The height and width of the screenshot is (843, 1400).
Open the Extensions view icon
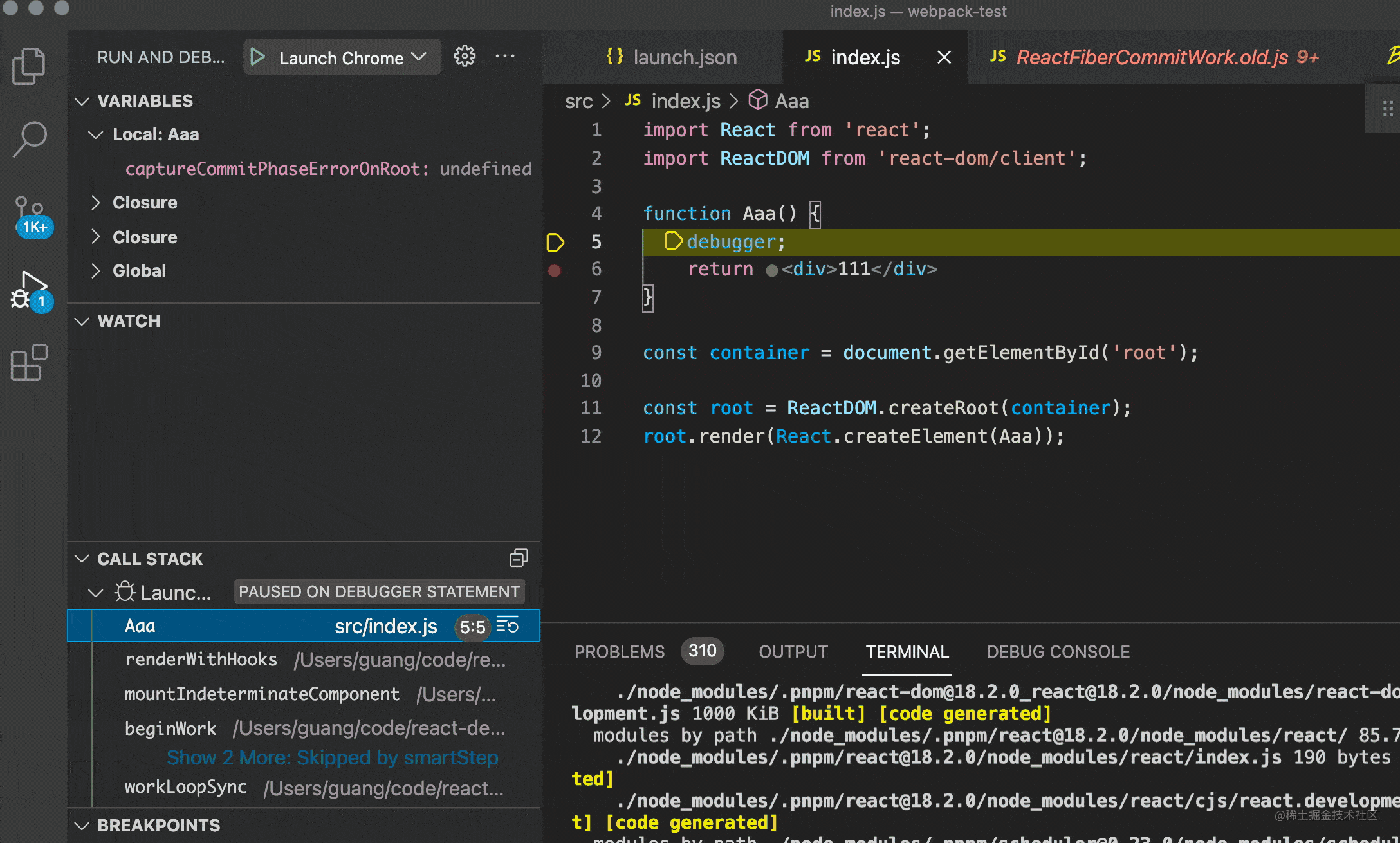pos(29,362)
